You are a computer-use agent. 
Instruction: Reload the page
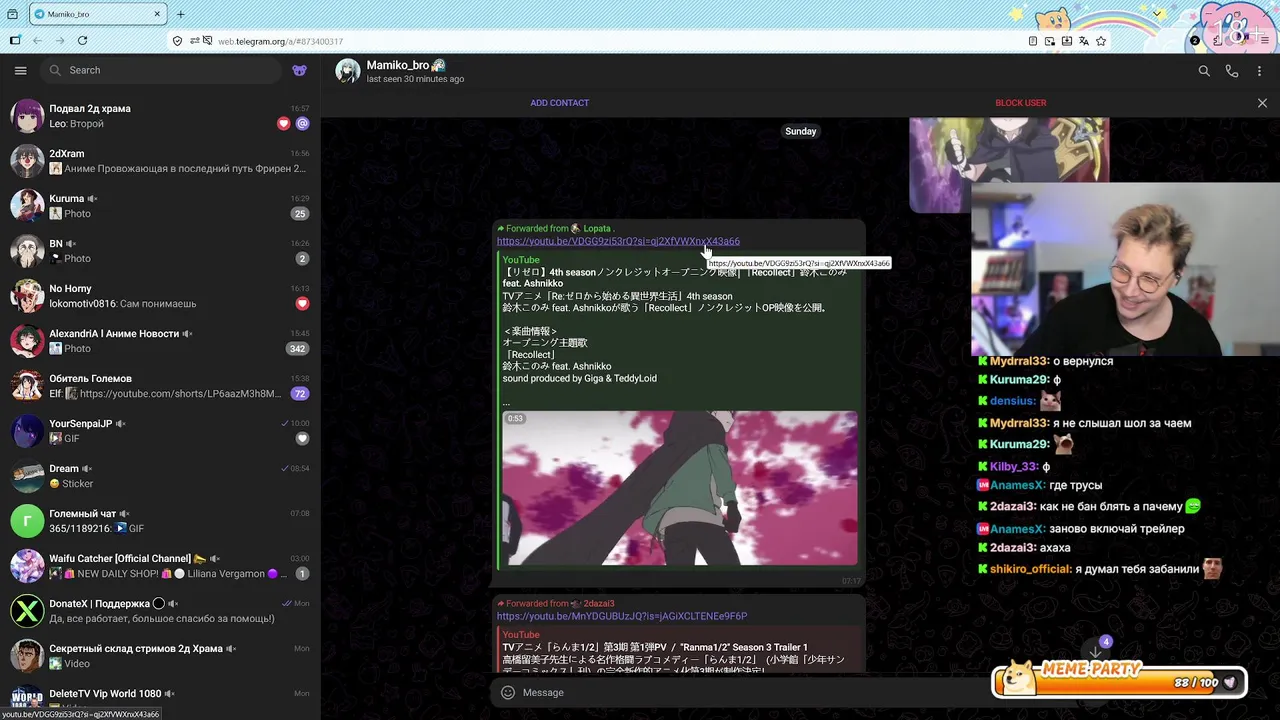[x=82, y=41]
